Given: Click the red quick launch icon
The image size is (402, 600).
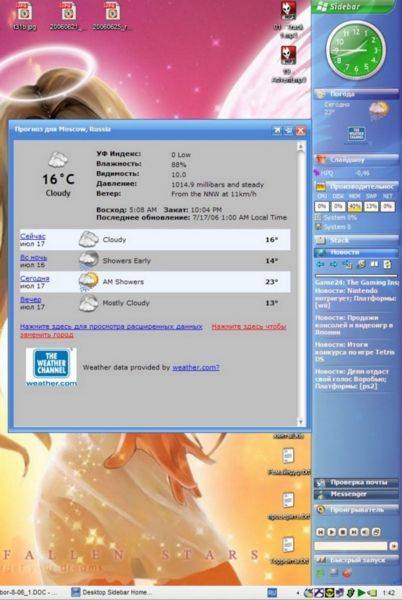Looking at the screenshot, I should (x=347, y=573).
